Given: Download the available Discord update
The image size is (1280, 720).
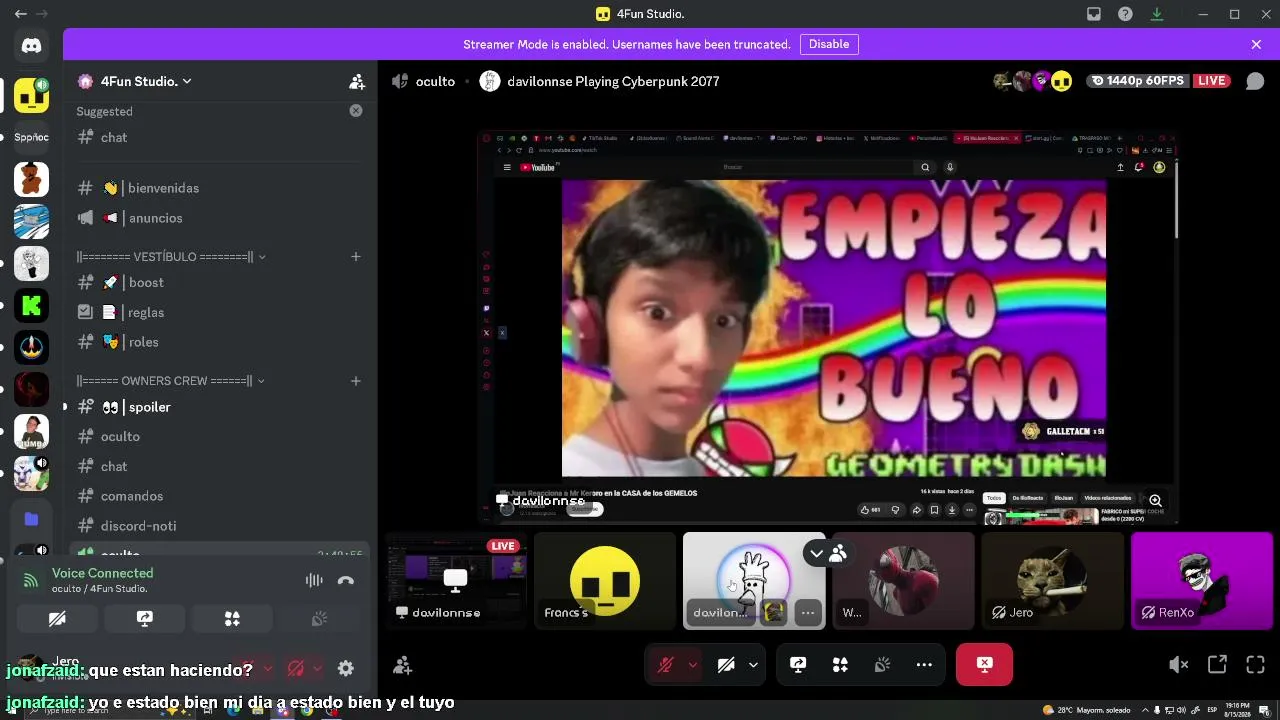Looking at the screenshot, I should tap(1157, 14).
